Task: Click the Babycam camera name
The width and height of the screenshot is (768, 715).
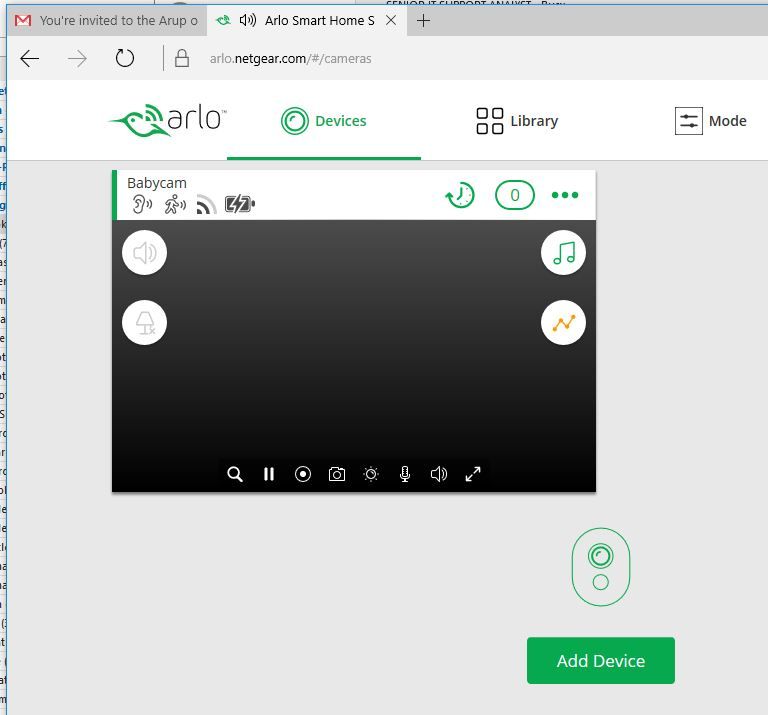Action: [x=157, y=183]
